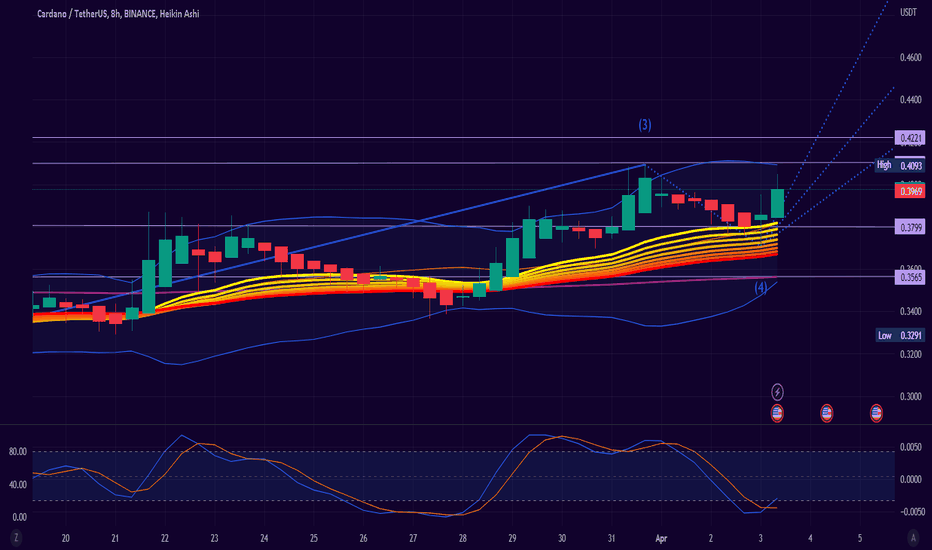
Task: Click the USDT currency label
Action: [x=908, y=12]
